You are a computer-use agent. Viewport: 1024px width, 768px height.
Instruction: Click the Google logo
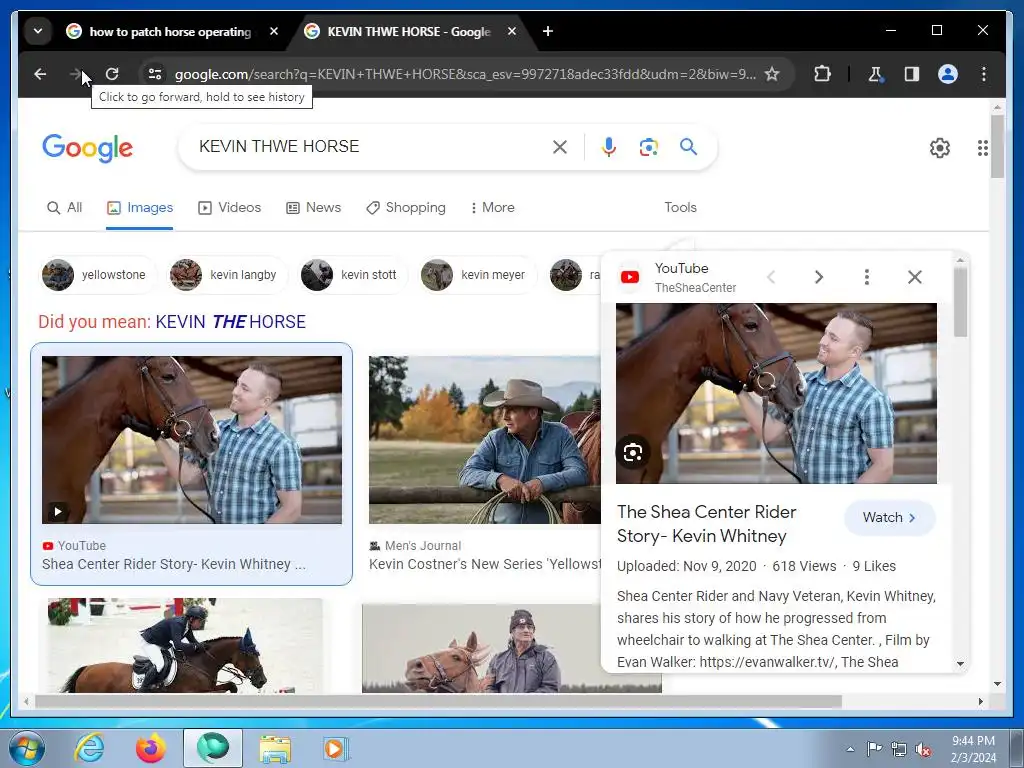coord(88,148)
